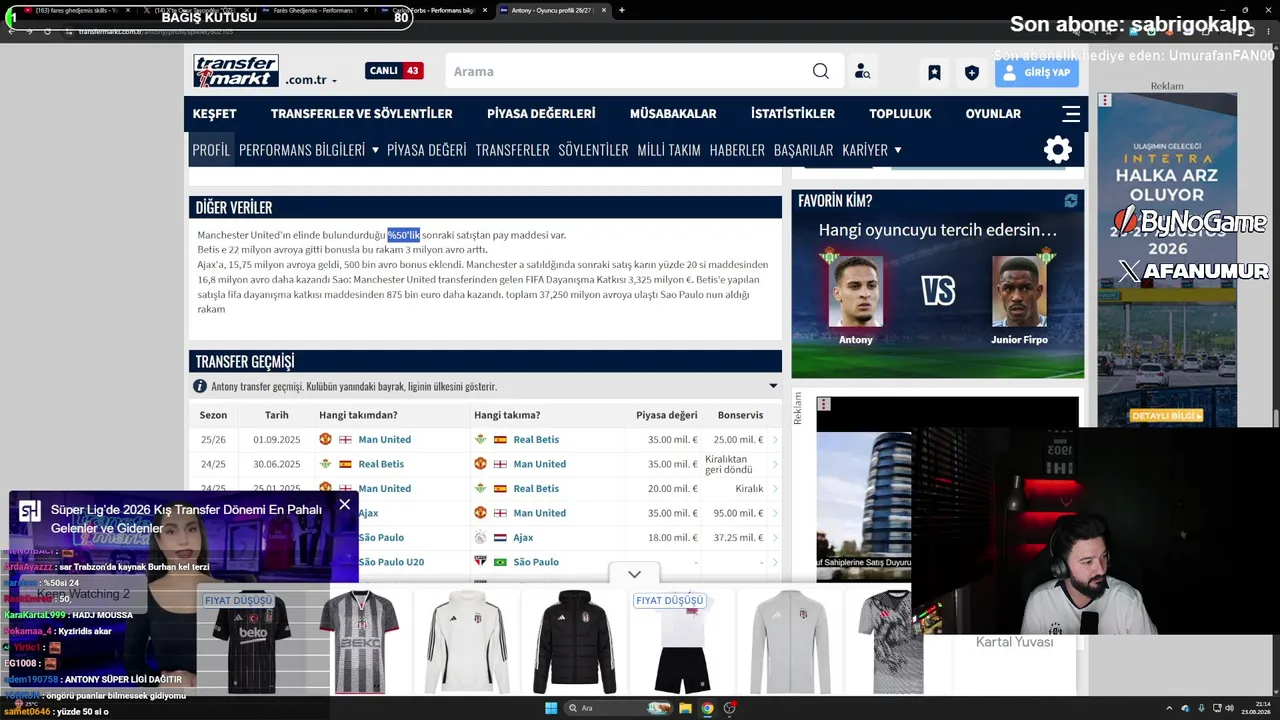Expand the KARİYER dropdown
1280x720 pixels.
click(897, 150)
